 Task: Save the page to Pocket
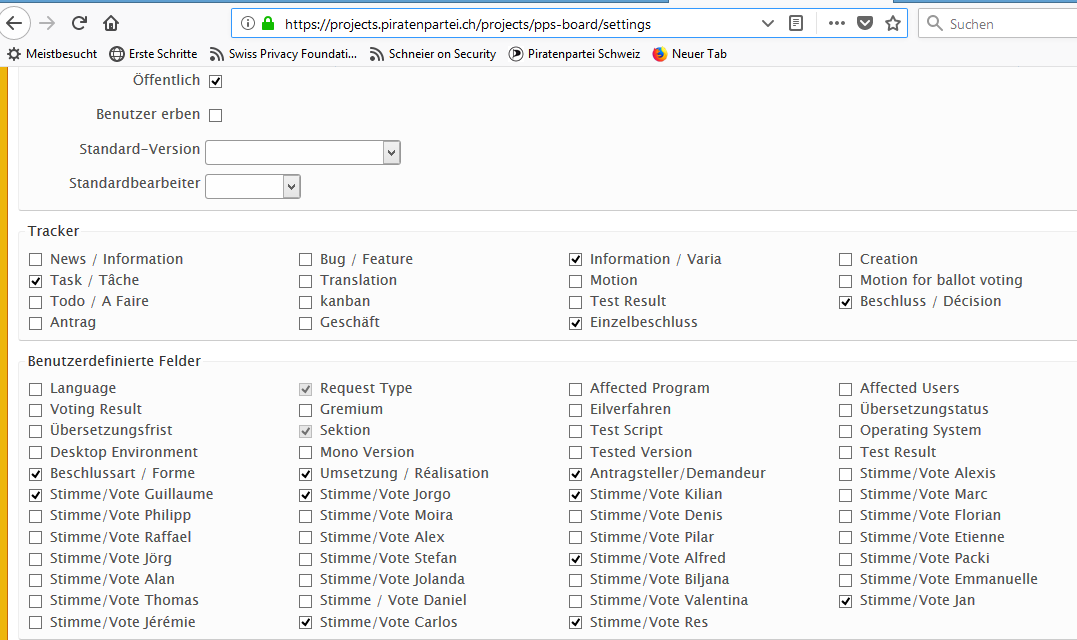[x=865, y=23]
